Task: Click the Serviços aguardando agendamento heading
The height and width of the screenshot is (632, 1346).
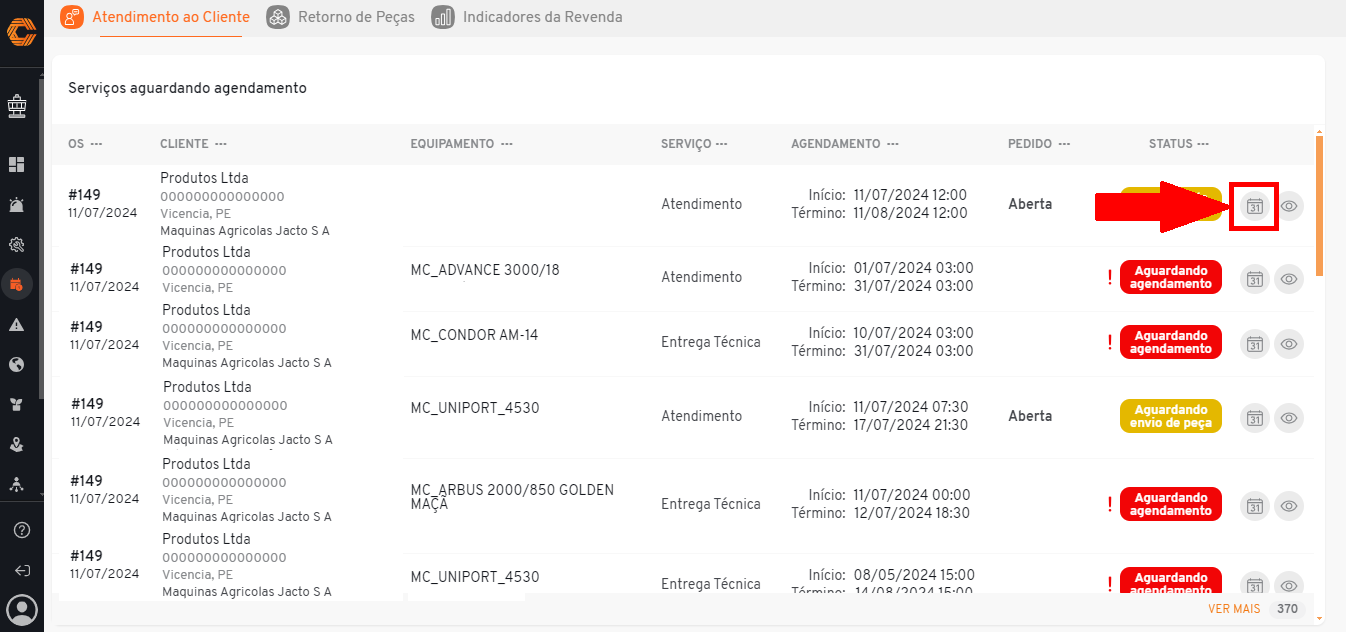Action: point(187,88)
